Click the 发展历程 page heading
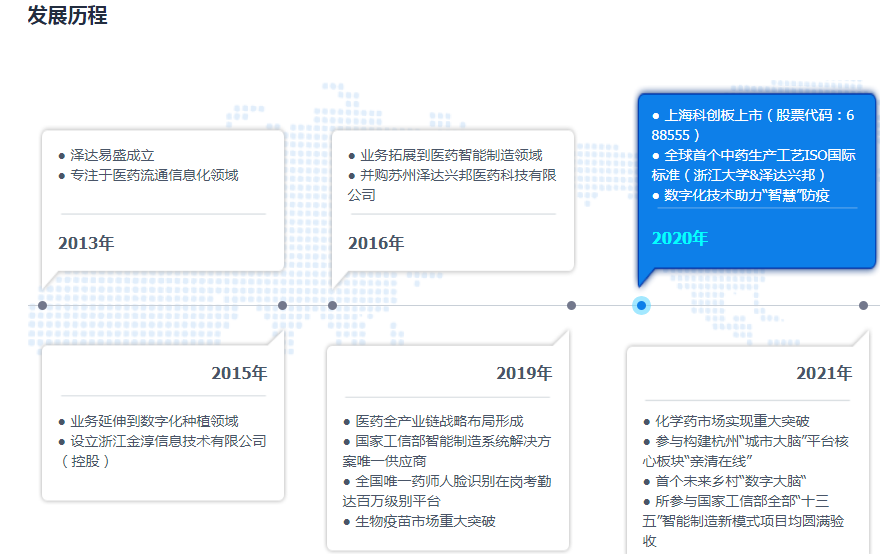The image size is (880, 554). click(67, 16)
